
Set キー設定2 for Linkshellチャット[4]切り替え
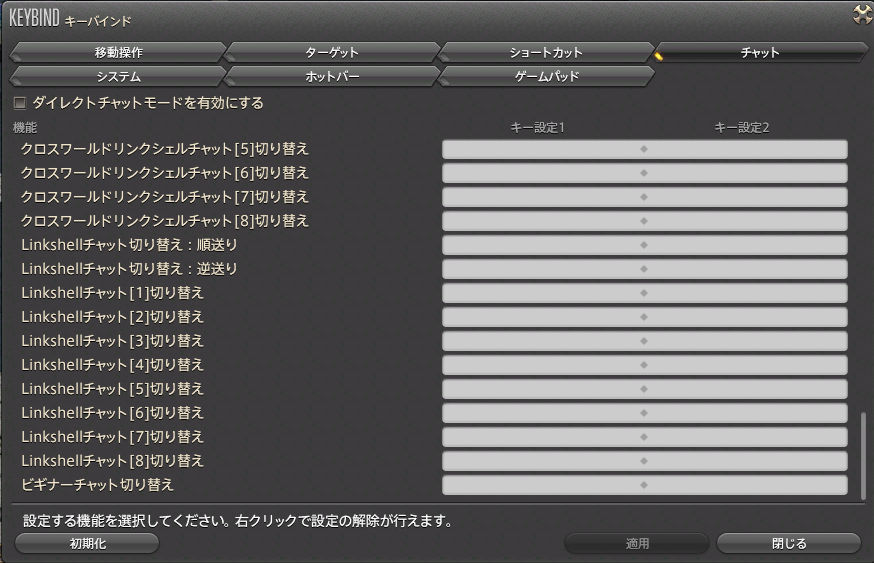746,365
